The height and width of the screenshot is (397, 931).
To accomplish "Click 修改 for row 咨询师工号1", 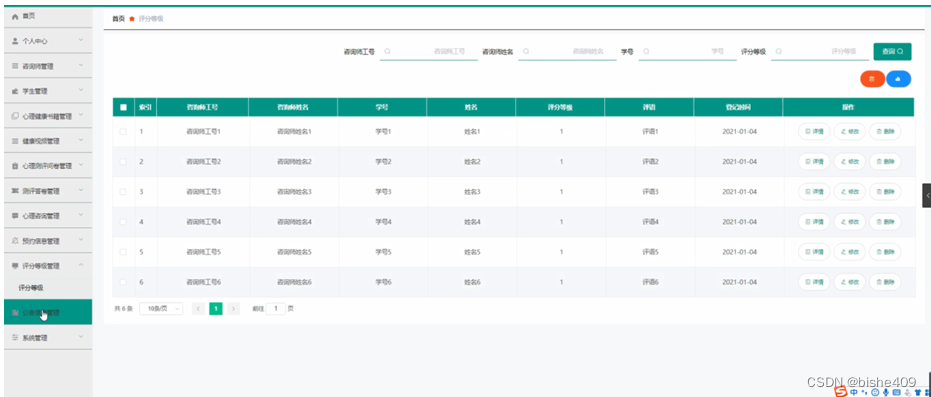I will point(850,131).
